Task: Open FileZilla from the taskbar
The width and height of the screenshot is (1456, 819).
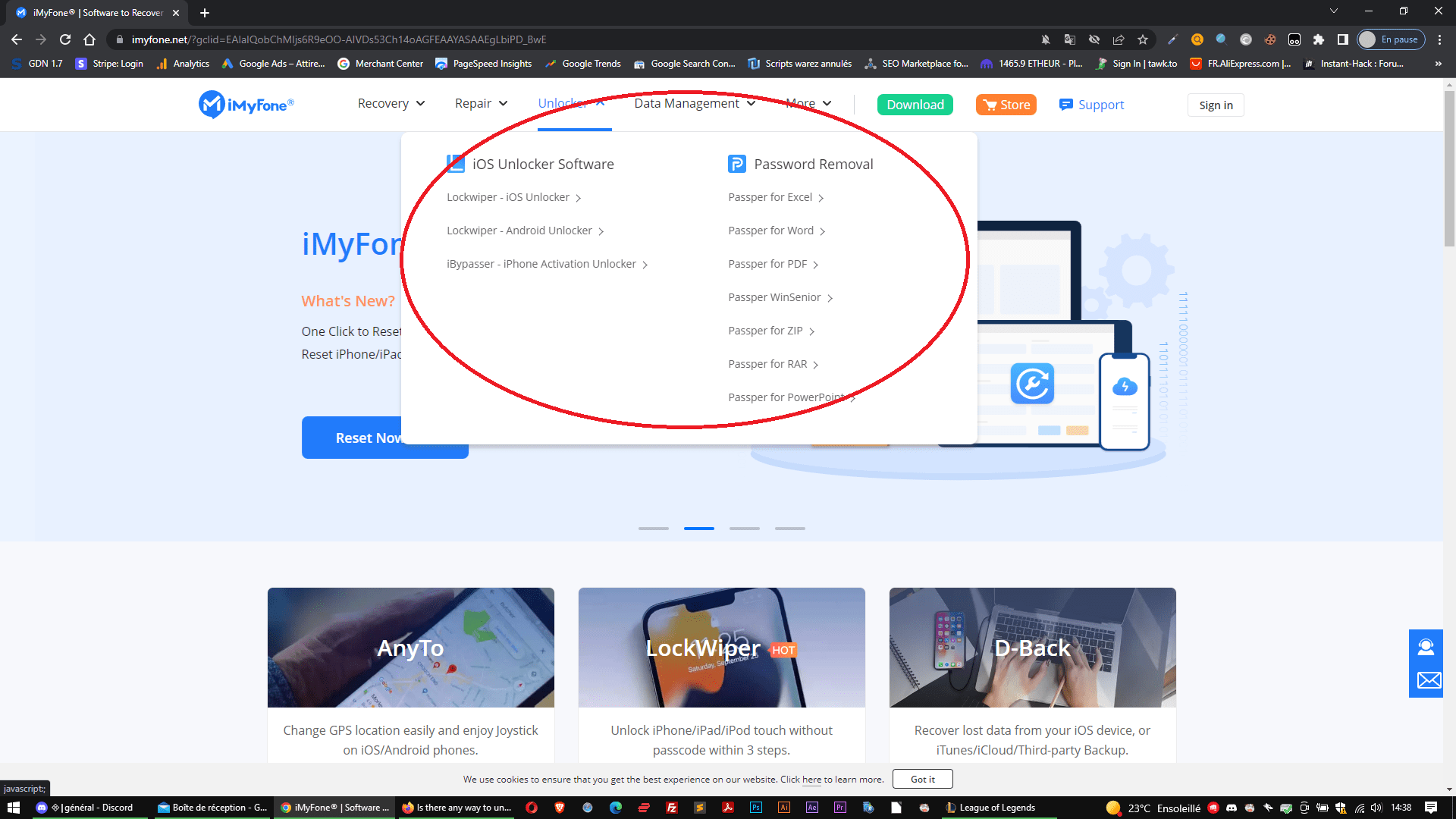Action: (672, 808)
